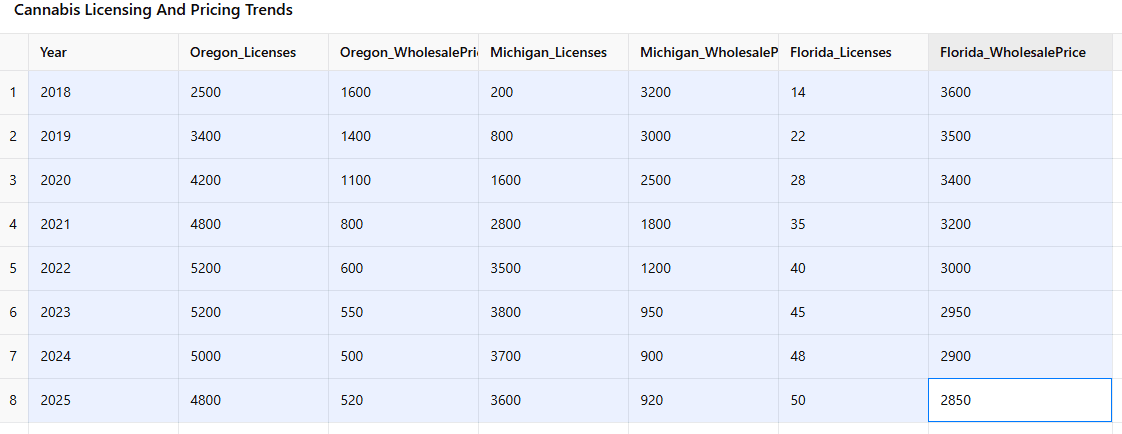Viewport: 1122px width, 434px height.
Task: Click the cell containing year 2021
Action: click(103, 225)
